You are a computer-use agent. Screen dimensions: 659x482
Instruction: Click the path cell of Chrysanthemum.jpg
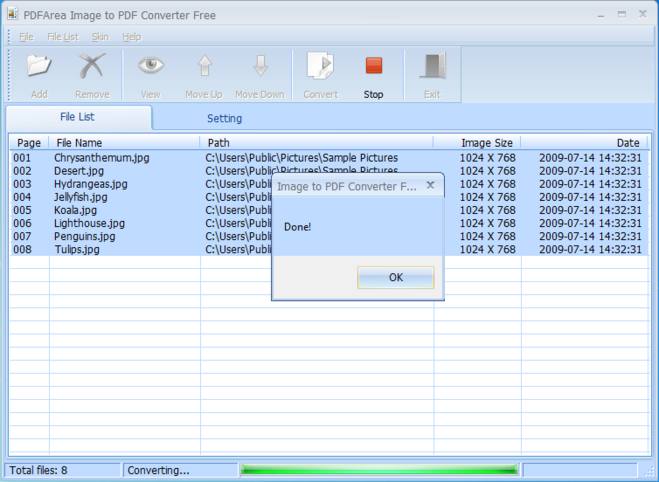tap(302, 158)
